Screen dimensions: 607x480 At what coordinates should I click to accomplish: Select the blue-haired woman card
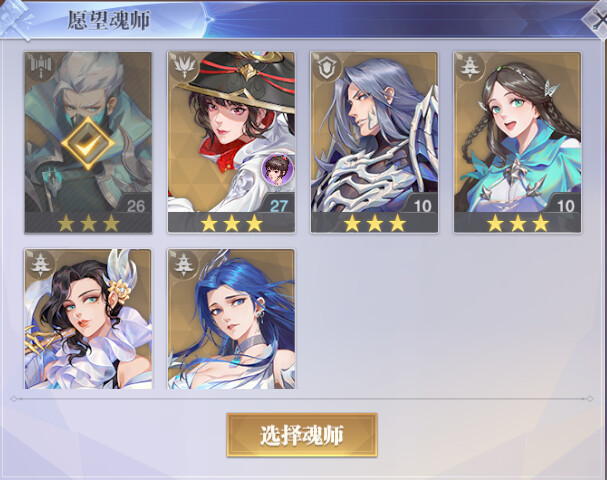point(231,319)
